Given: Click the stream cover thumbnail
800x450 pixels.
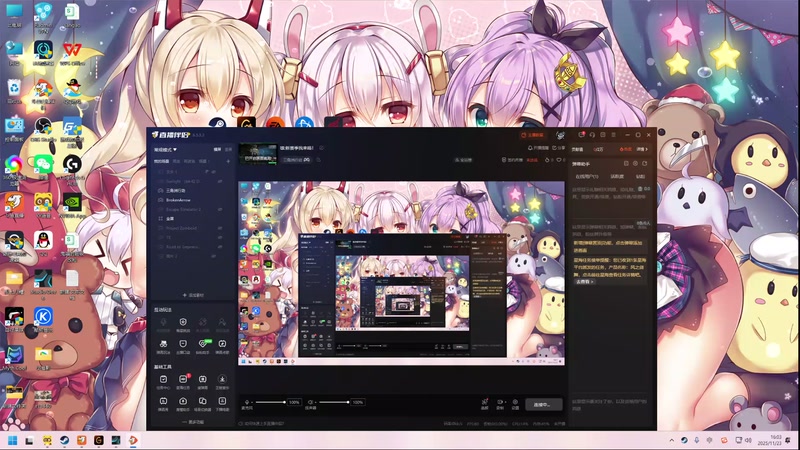Looking at the screenshot, I should click(x=258, y=154).
